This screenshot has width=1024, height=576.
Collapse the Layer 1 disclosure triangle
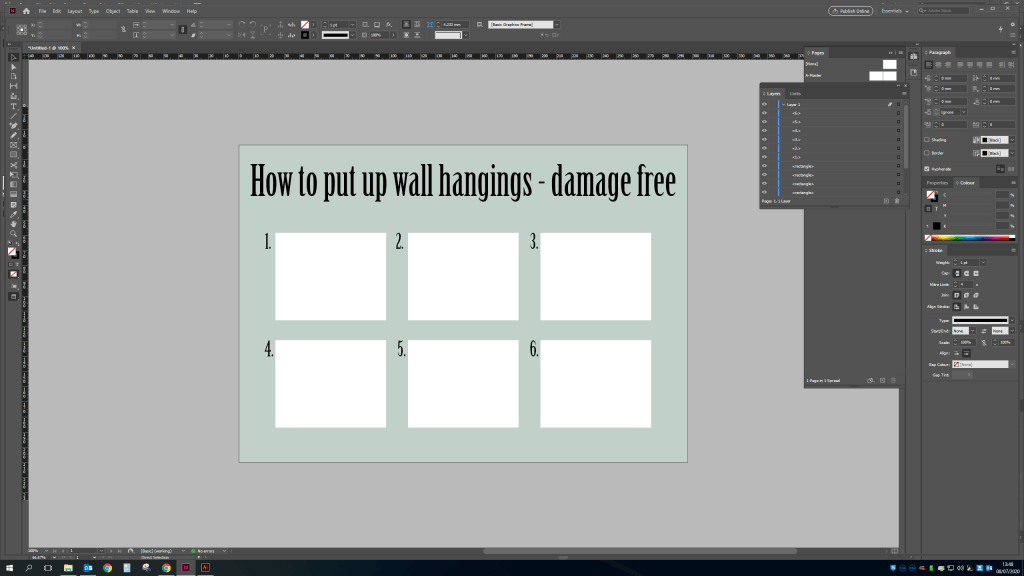click(x=783, y=104)
